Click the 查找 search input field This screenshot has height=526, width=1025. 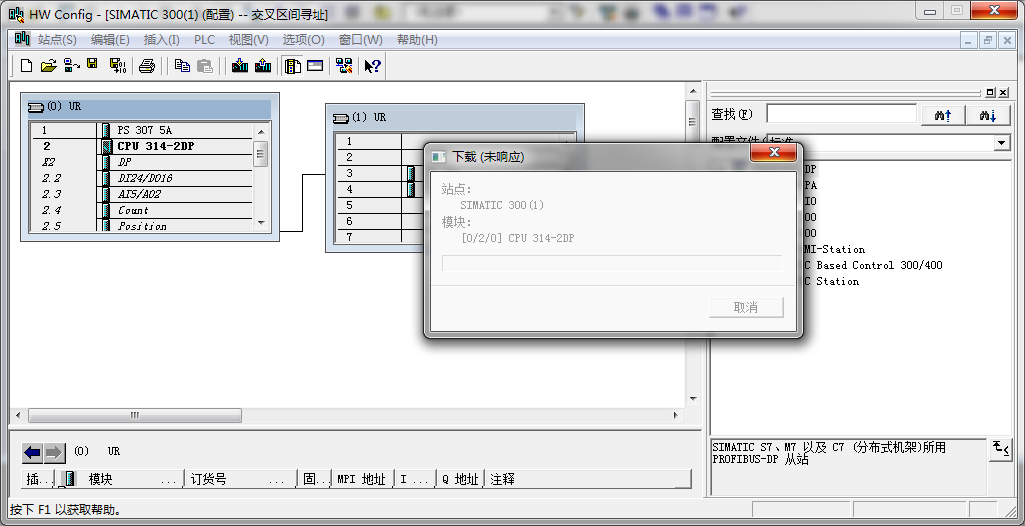tap(842, 114)
